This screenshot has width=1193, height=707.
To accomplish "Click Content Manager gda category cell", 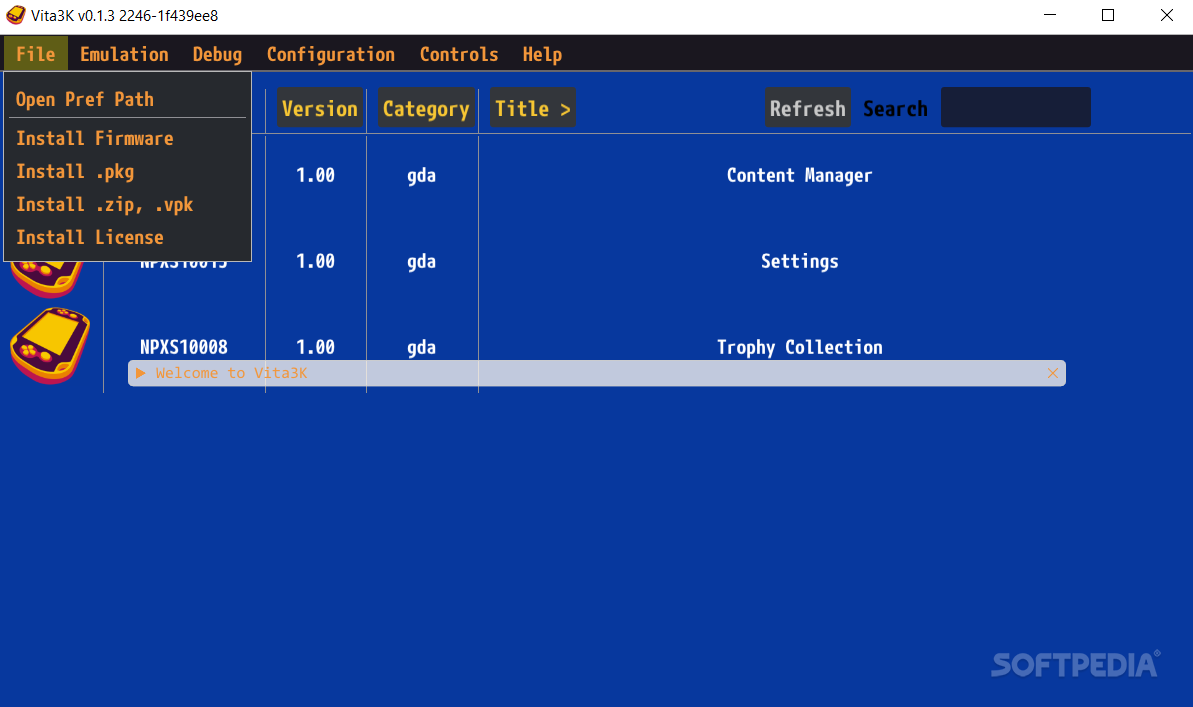I will point(421,176).
